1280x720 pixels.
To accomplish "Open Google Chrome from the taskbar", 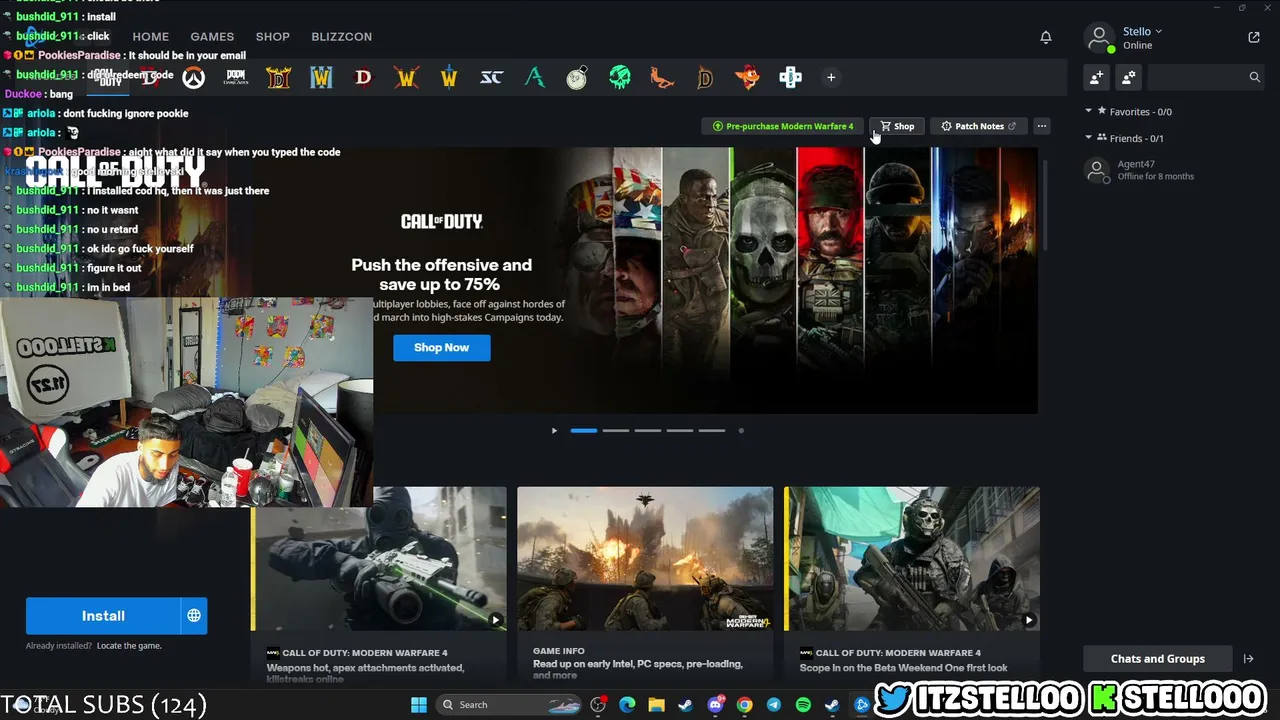I will pyautogui.click(x=745, y=705).
